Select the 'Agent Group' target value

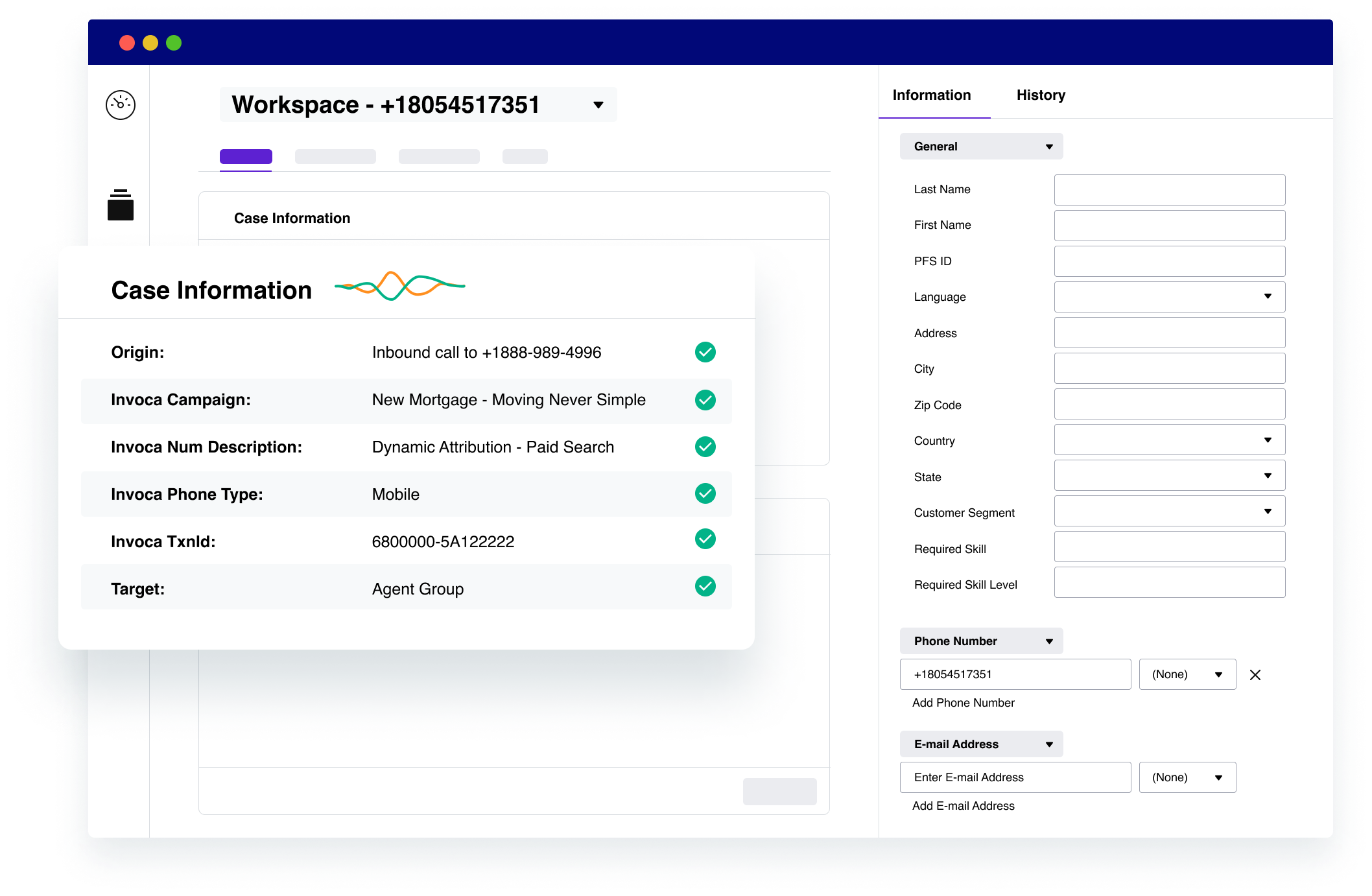(418, 589)
